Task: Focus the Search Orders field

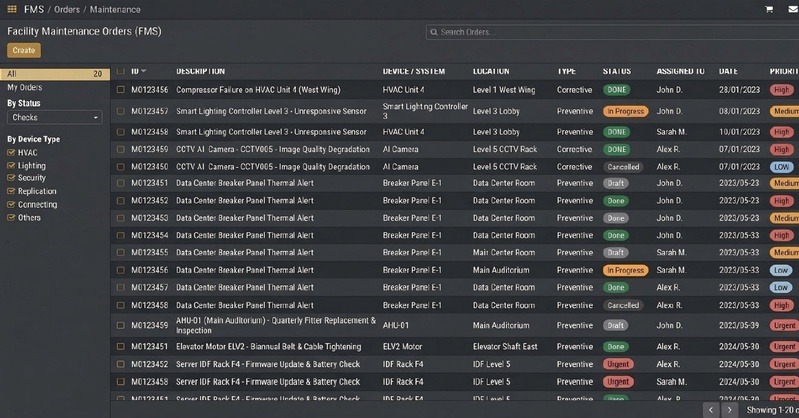Action: pyautogui.click(x=614, y=32)
